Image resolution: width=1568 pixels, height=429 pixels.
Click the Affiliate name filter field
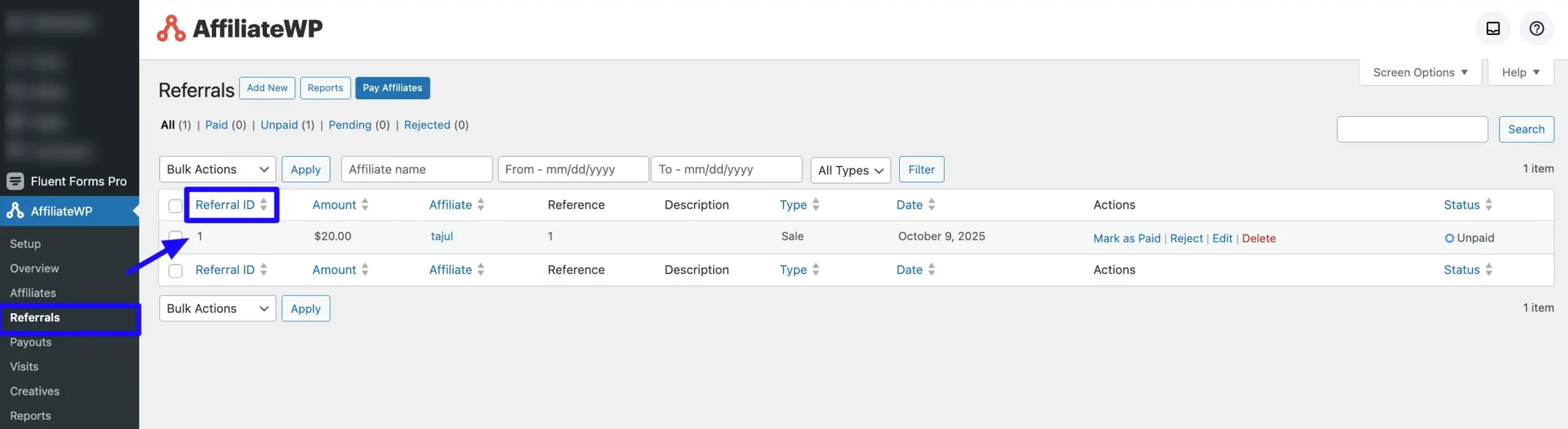(417, 170)
